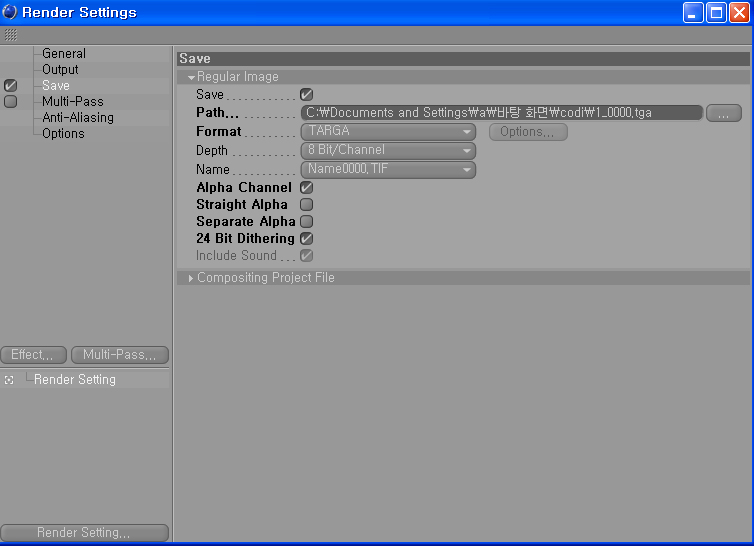Expand the Compositing Project File section
This screenshot has height=546, width=754.
[191, 278]
